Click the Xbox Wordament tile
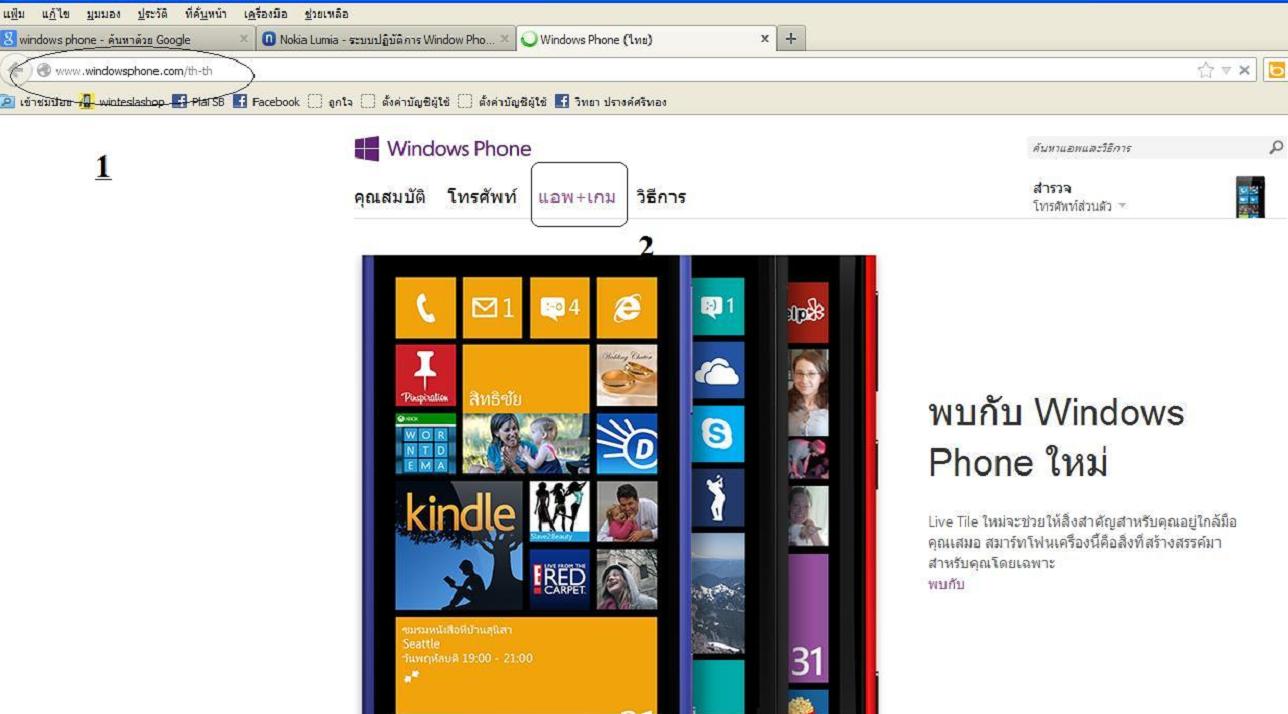 tap(426, 443)
